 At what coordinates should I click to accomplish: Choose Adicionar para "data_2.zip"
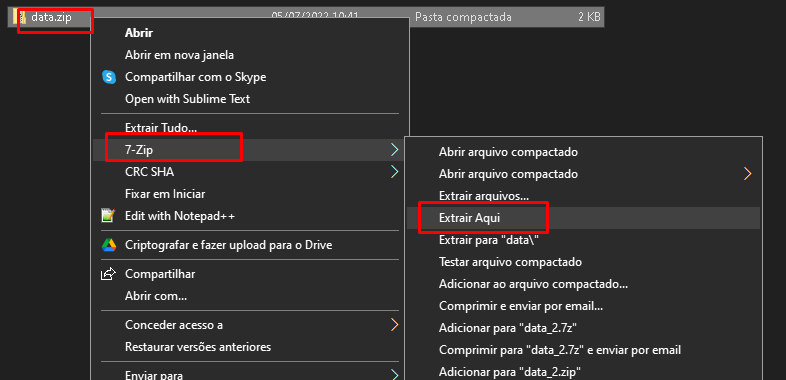[510, 372]
